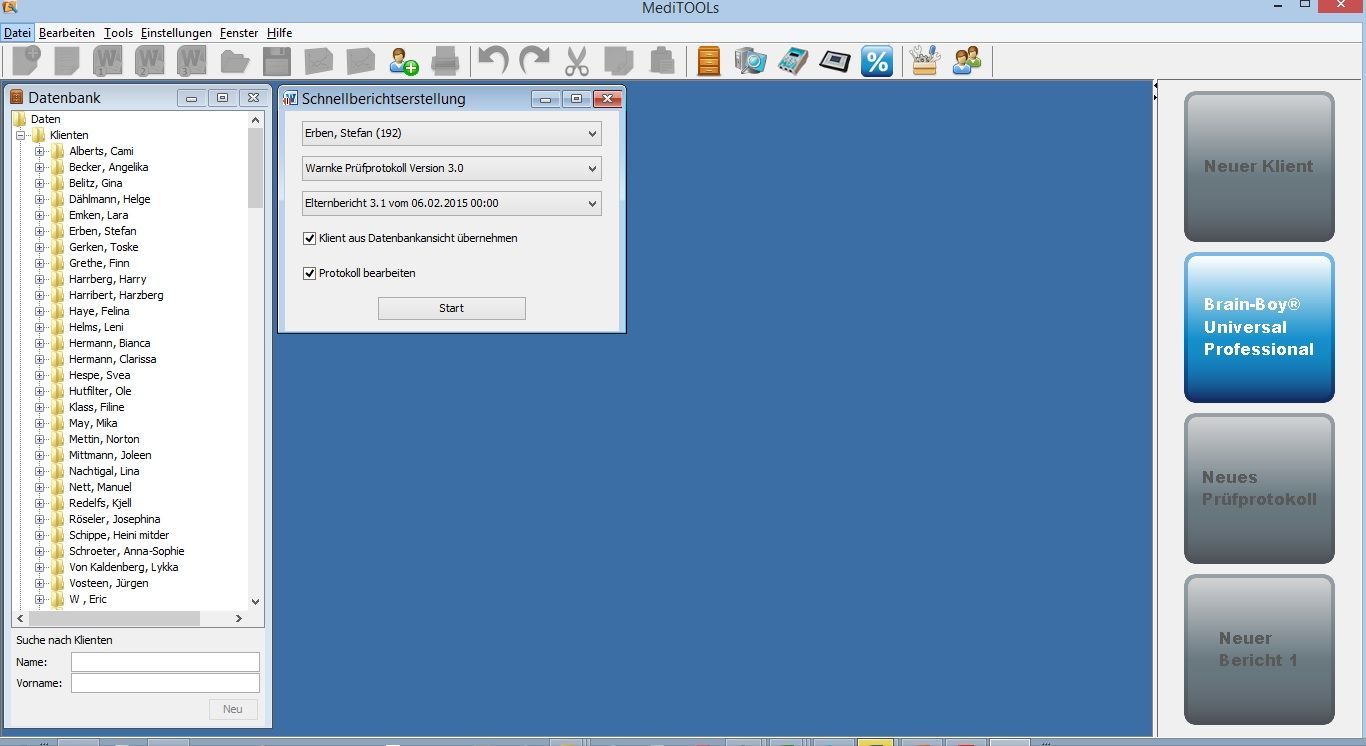The height and width of the screenshot is (746, 1366).
Task: Click the copy icon in toolbar
Action: 619,61
